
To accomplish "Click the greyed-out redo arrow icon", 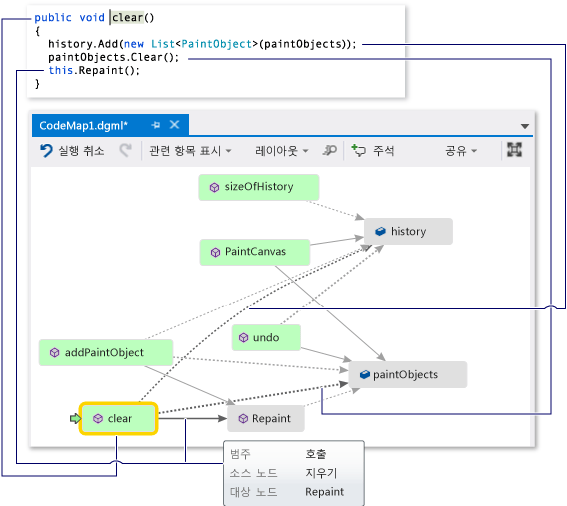I will 125,150.
